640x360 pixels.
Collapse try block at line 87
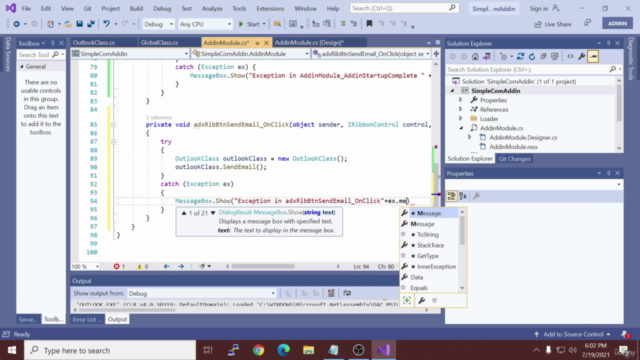[x=113, y=142]
